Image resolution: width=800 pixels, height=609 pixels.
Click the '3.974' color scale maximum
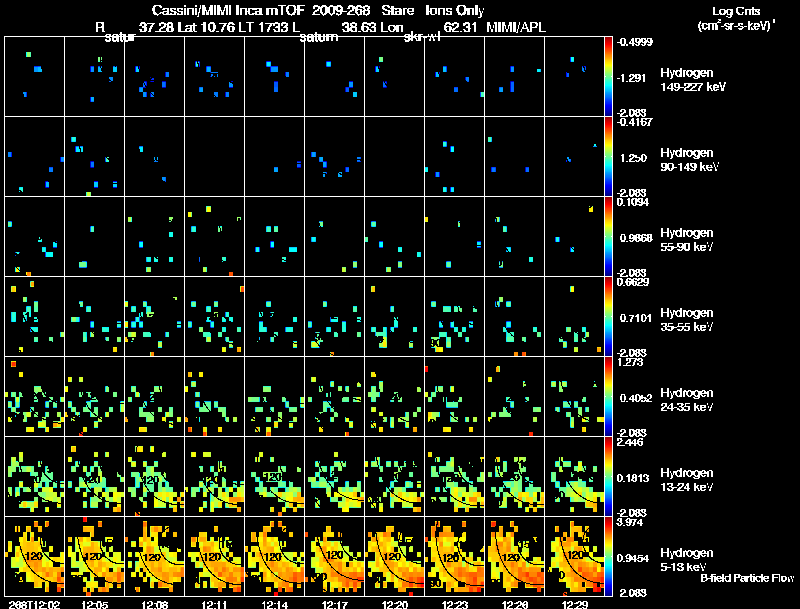tap(630, 522)
